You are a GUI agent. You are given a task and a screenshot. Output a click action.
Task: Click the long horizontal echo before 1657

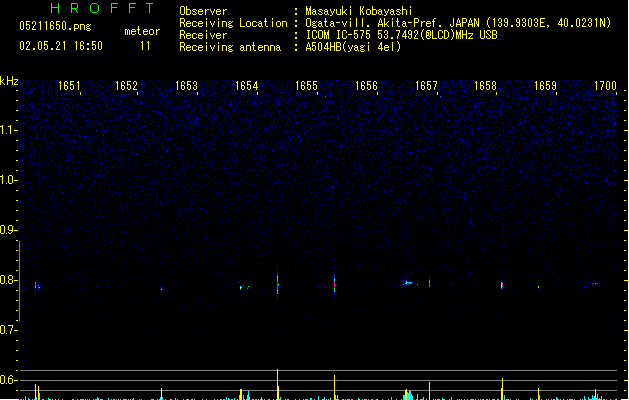coord(408,283)
